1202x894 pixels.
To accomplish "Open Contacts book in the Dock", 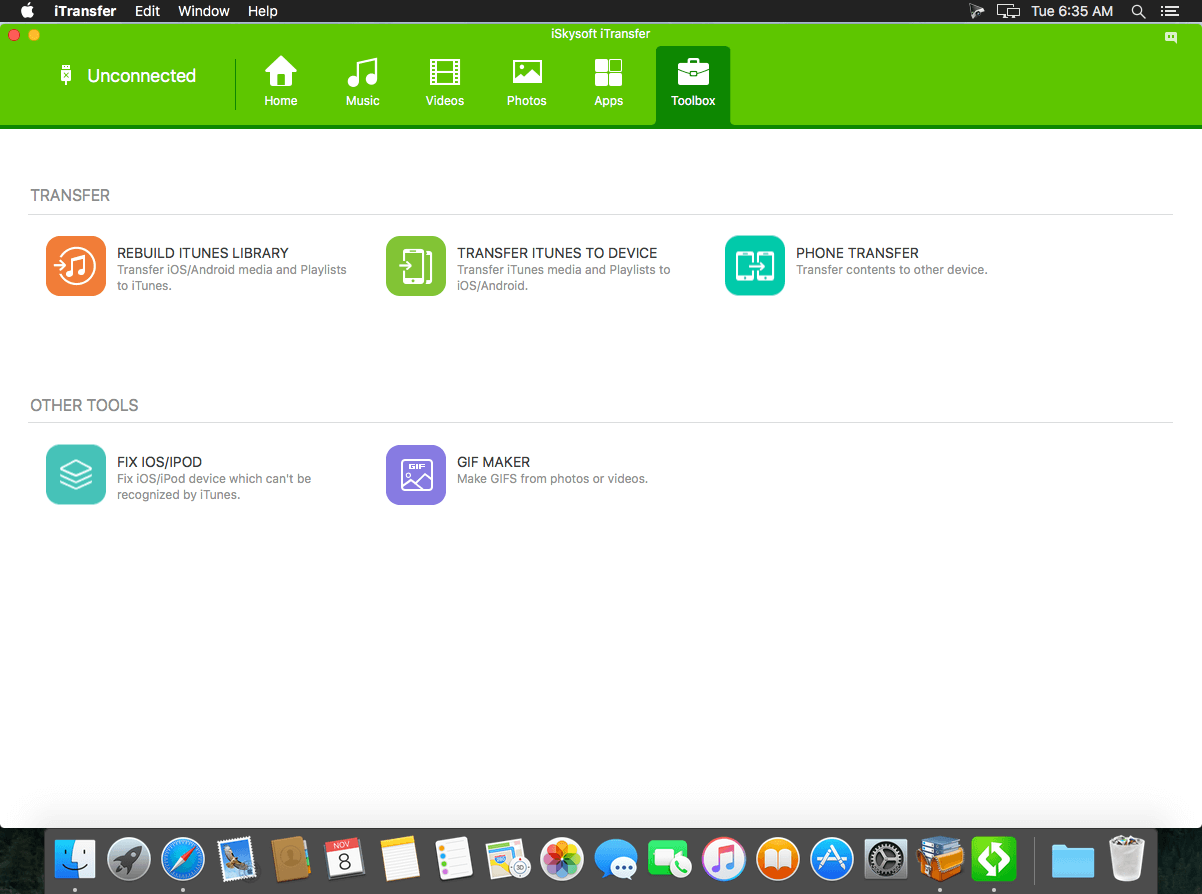I will [291, 859].
